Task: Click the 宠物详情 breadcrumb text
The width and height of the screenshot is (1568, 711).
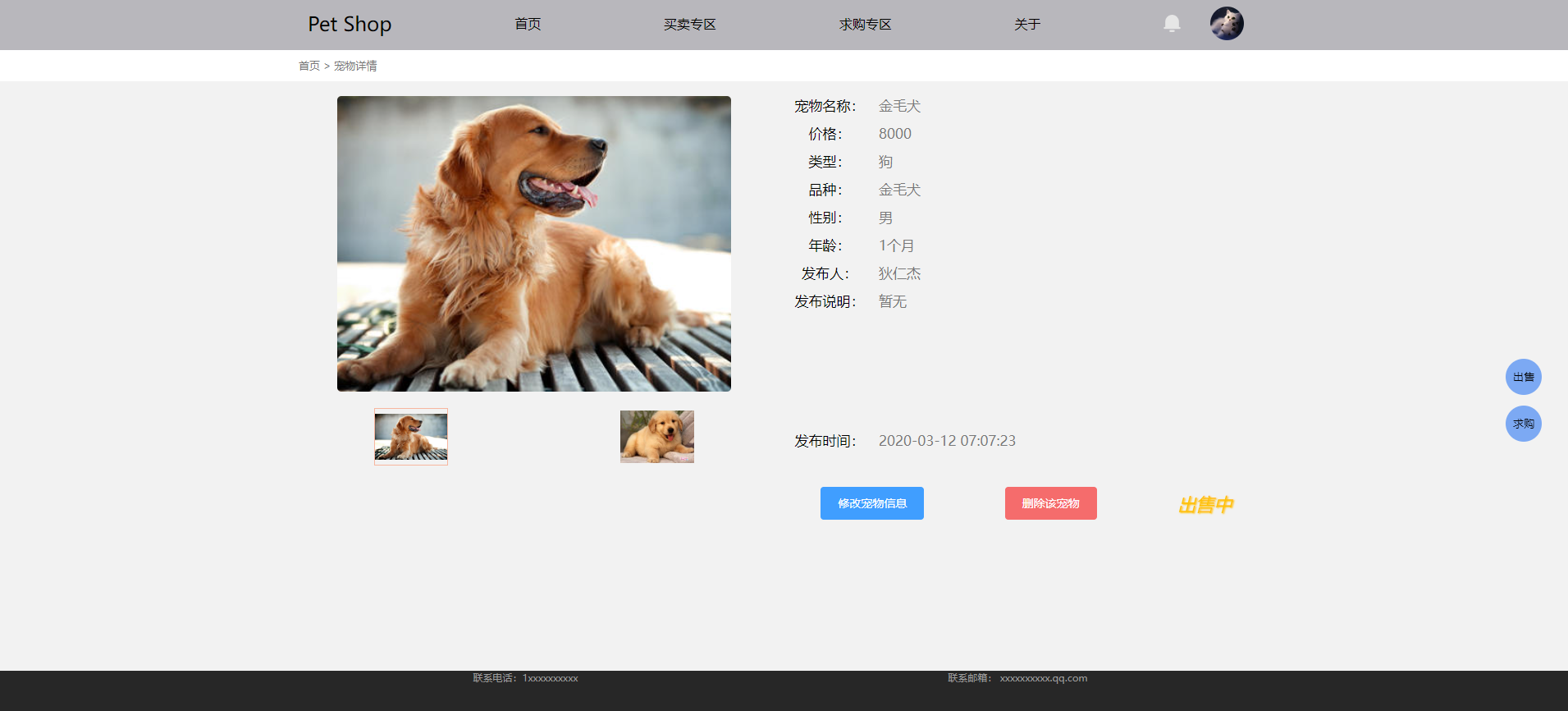Action: click(355, 66)
